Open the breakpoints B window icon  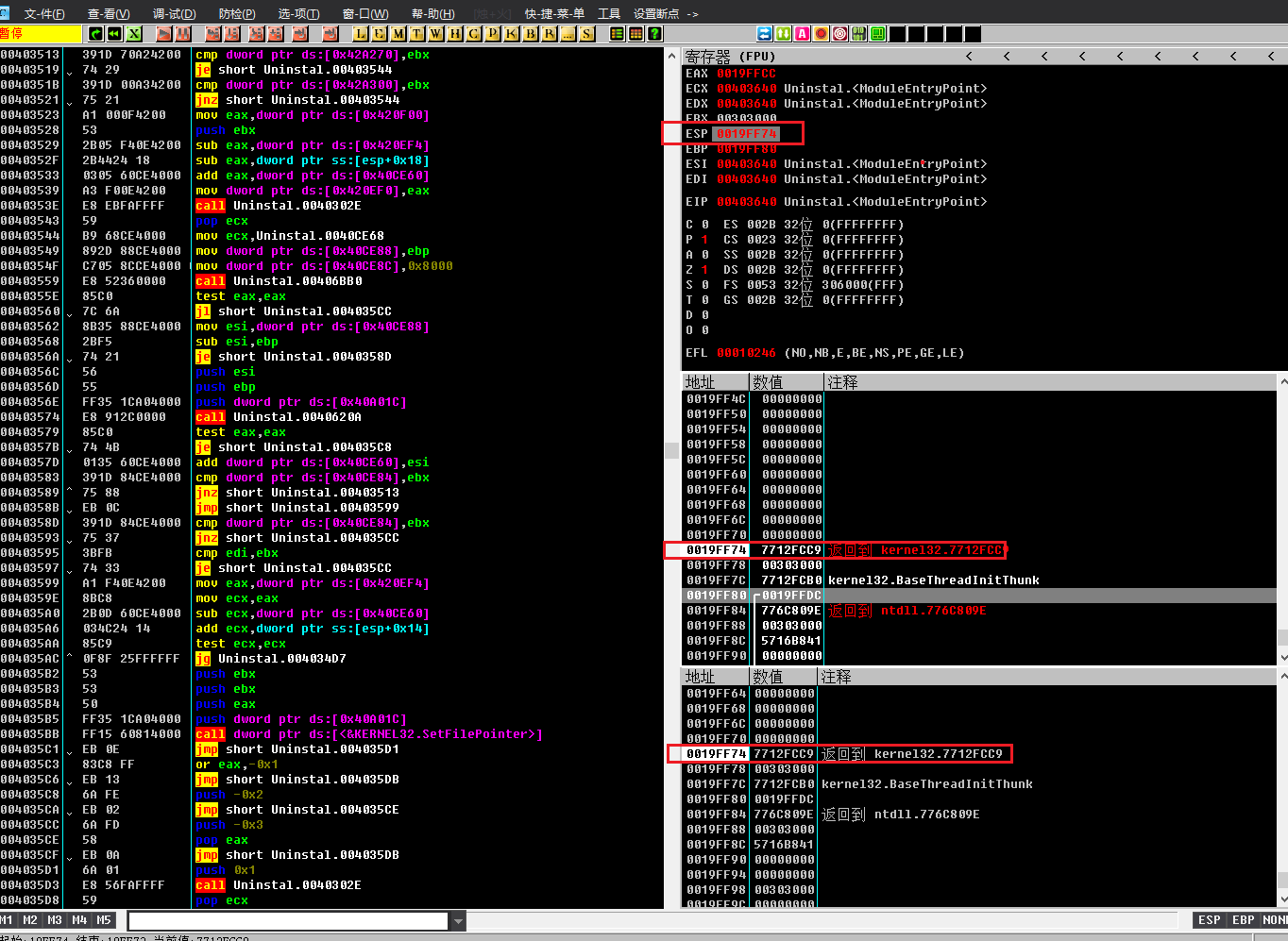point(530,34)
